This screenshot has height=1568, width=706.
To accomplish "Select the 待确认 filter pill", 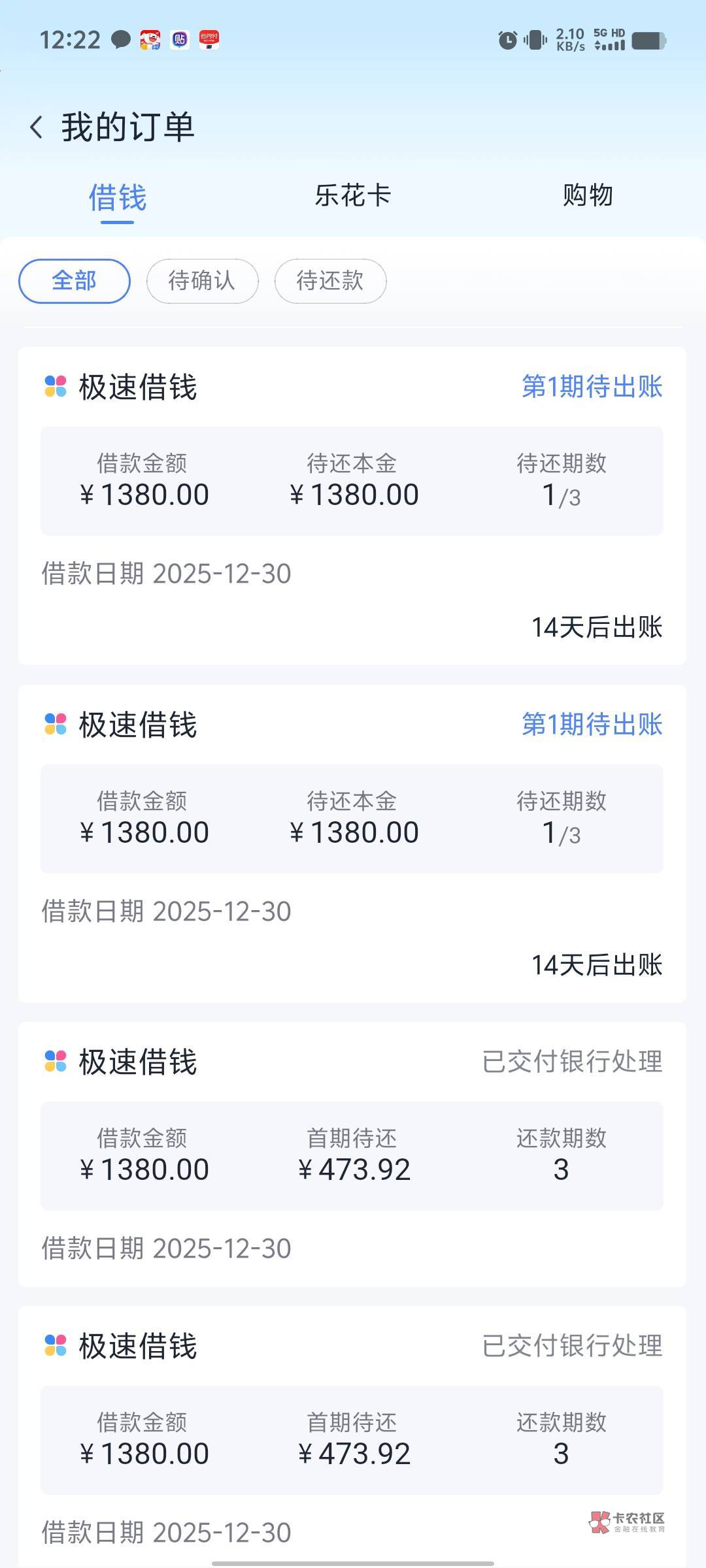I will pos(202,281).
